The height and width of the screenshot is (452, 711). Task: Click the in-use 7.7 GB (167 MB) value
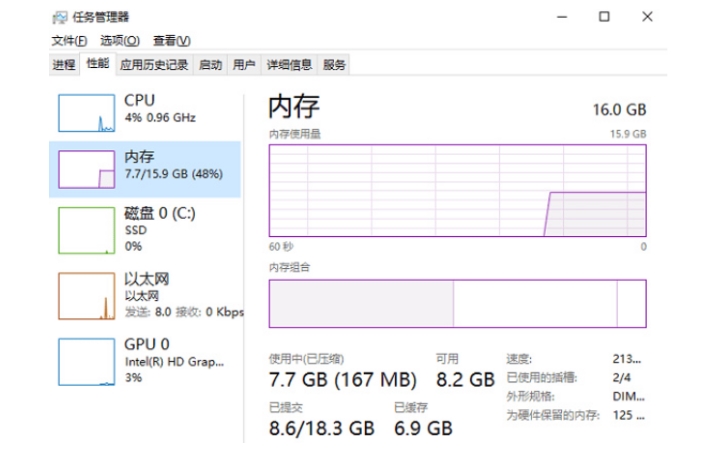click(x=343, y=380)
